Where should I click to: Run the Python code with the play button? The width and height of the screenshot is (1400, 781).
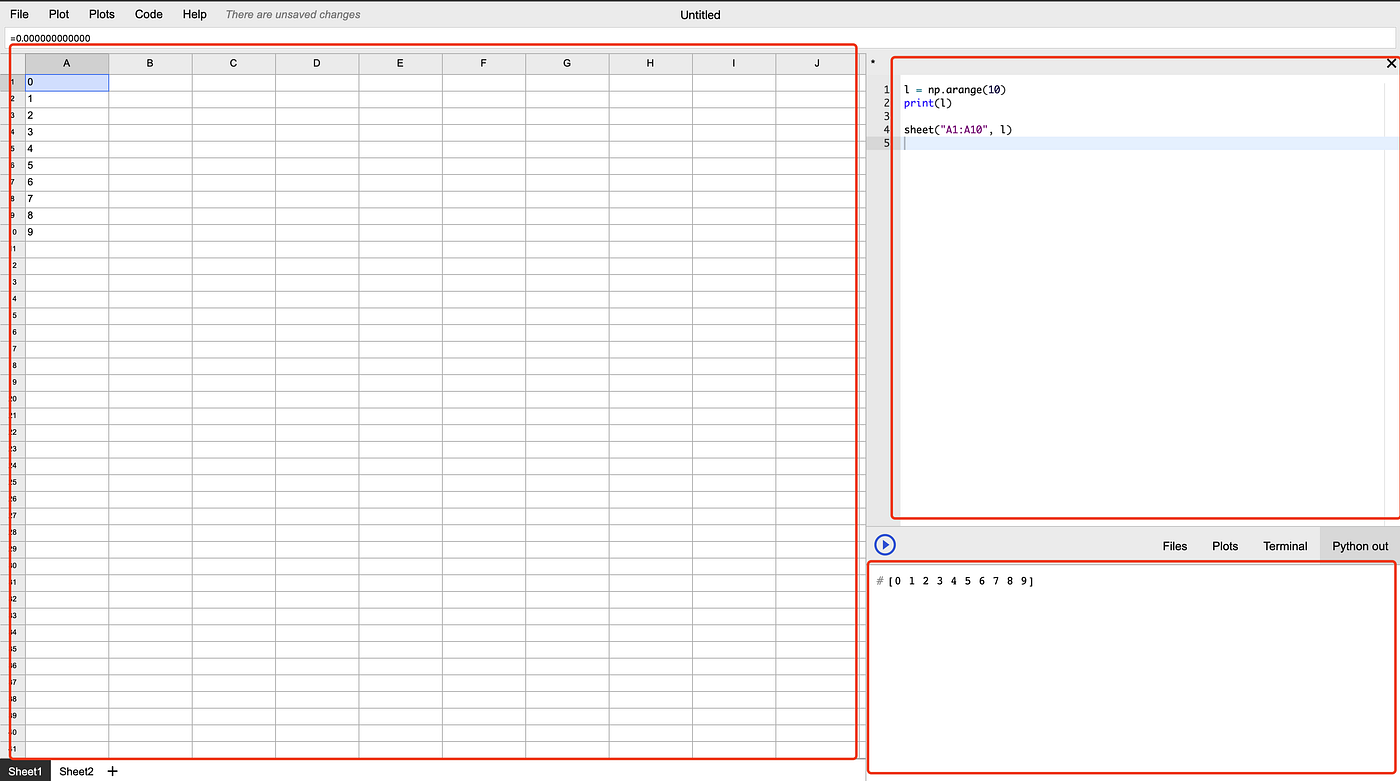884,544
